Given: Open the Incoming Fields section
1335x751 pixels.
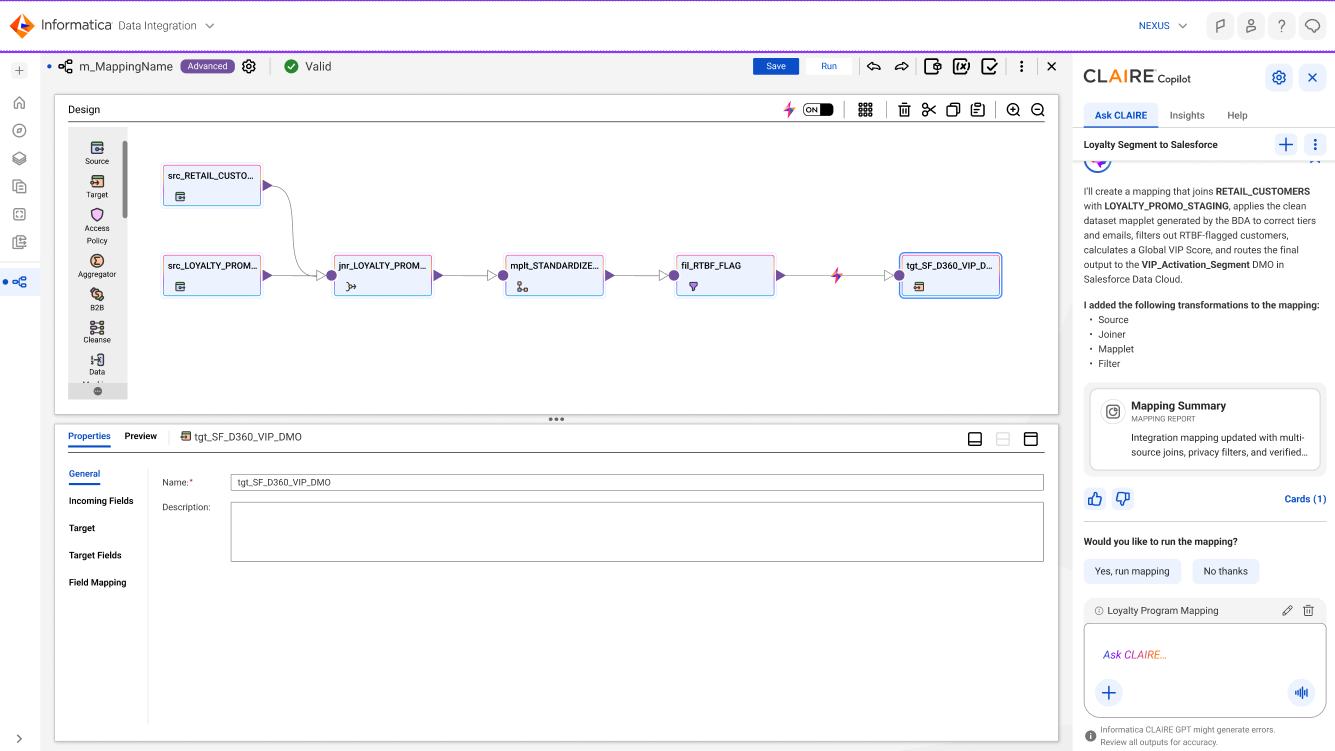Looking at the screenshot, I should pyautogui.click(x=101, y=501).
